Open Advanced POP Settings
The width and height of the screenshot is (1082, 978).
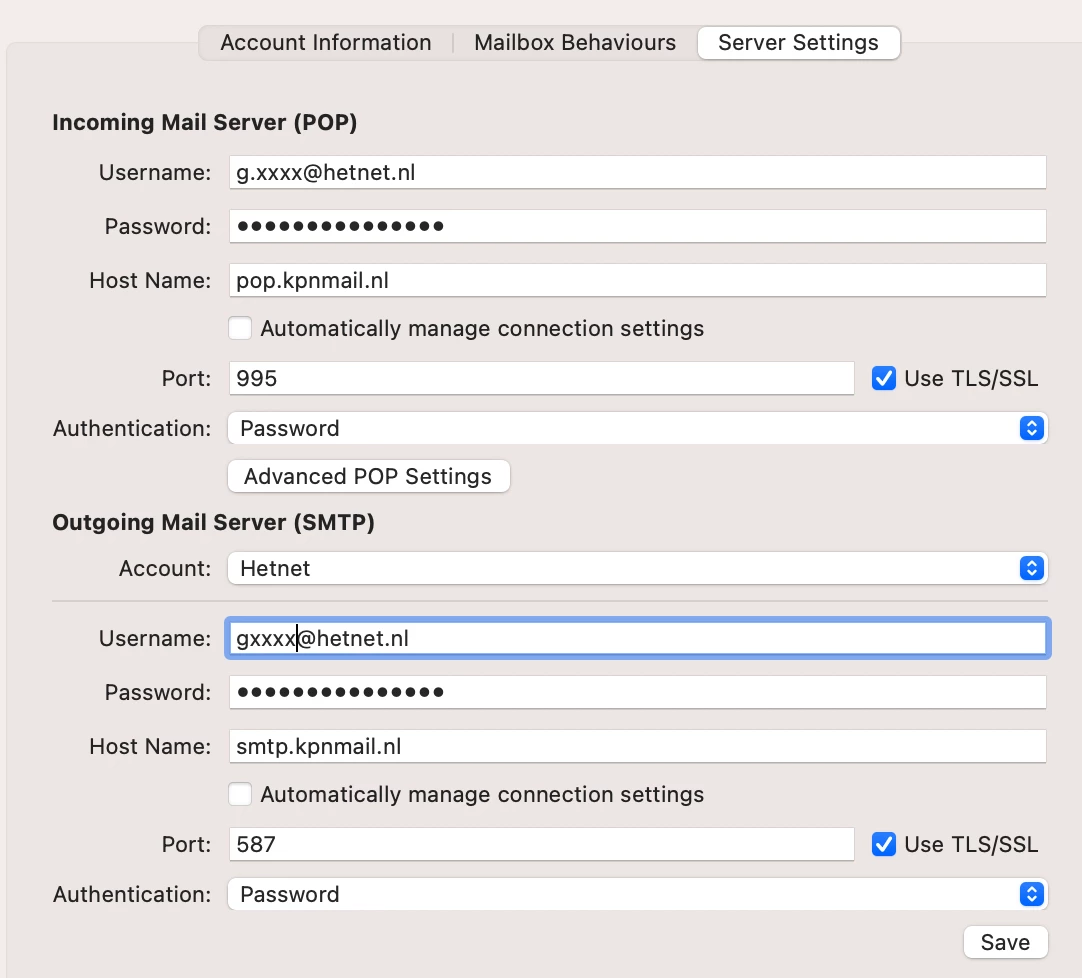pyautogui.click(x=368, y=476)
